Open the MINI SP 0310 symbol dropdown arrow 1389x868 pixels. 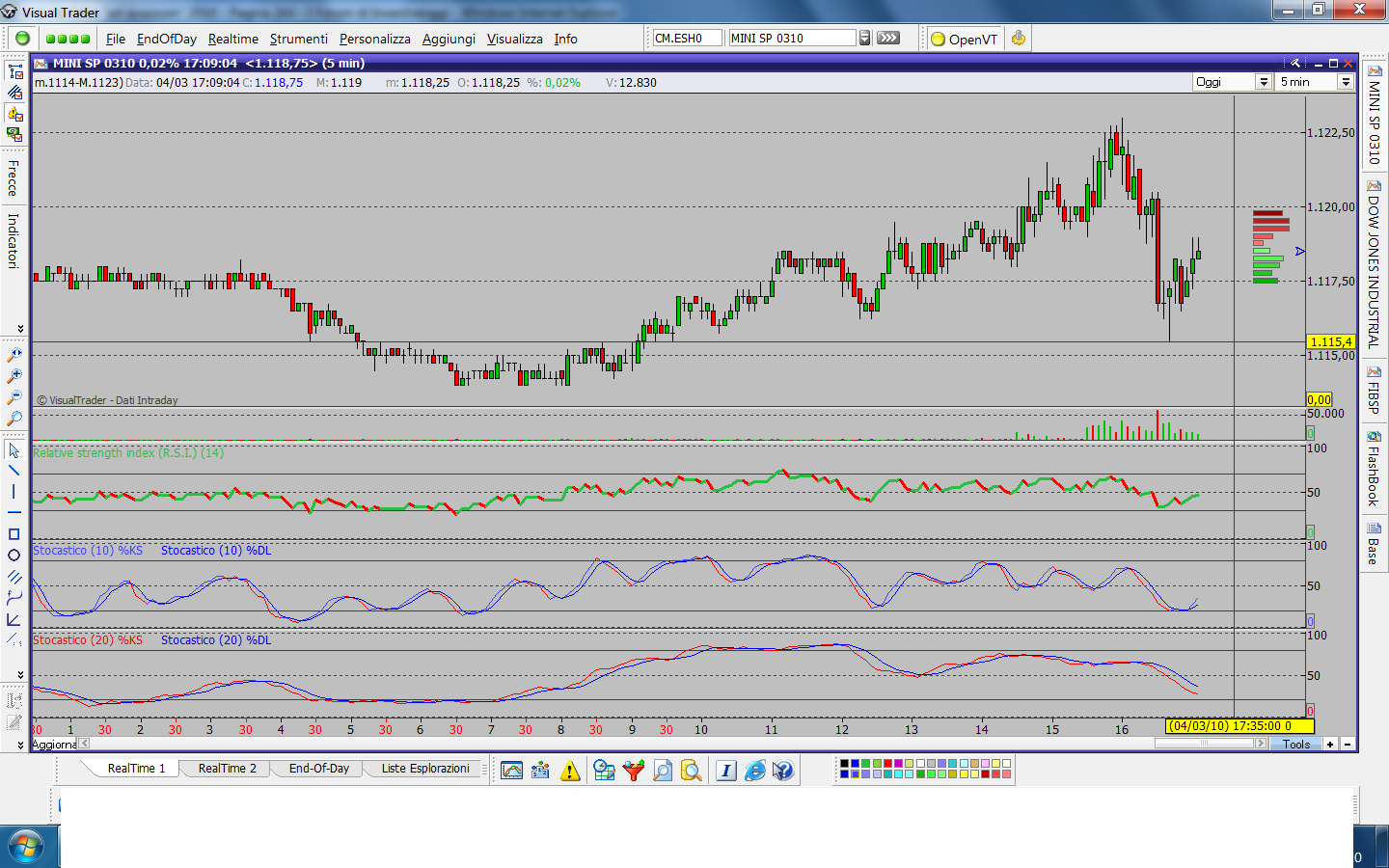click(865, 38)
